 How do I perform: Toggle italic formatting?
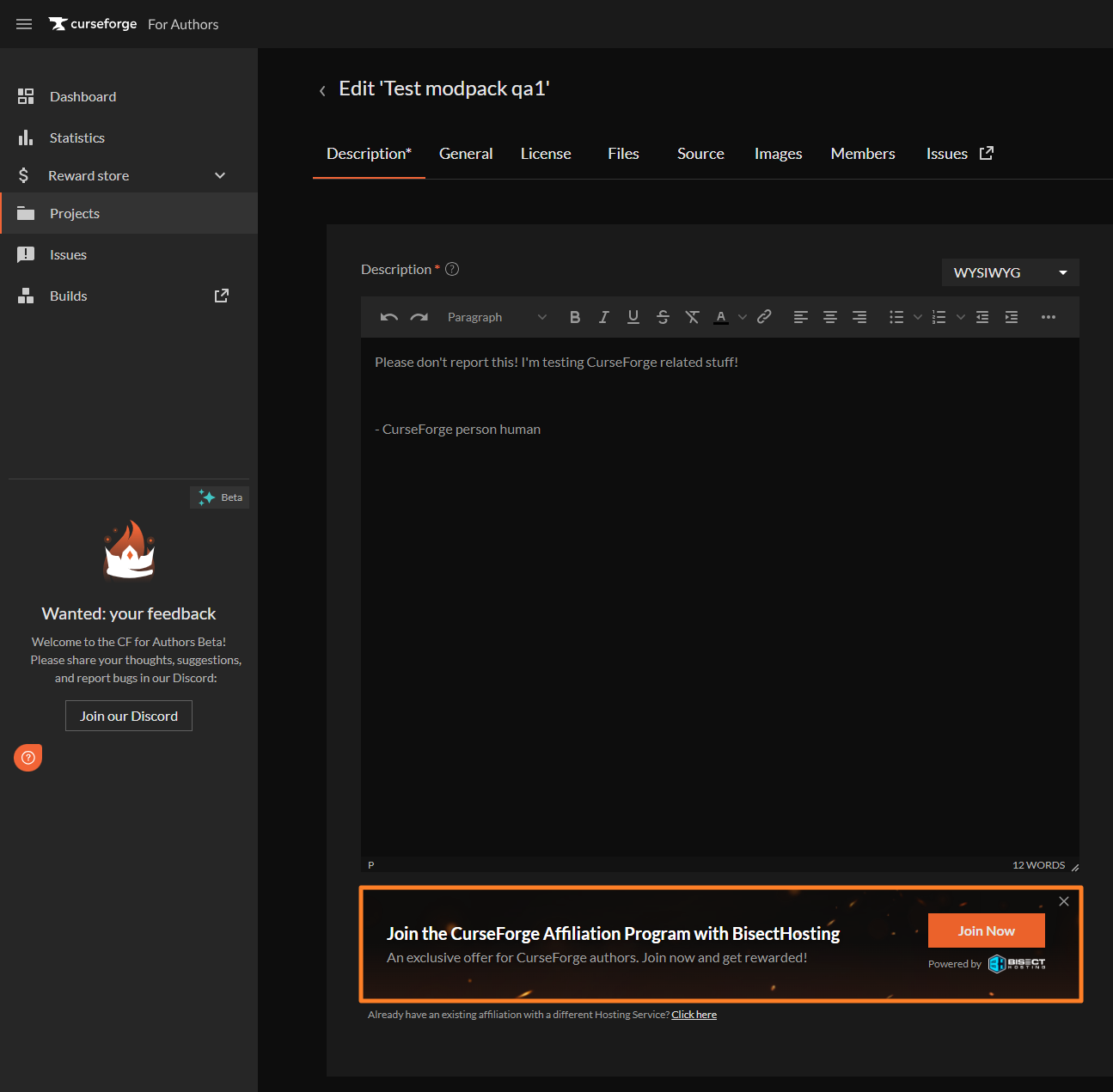(604, 317)
